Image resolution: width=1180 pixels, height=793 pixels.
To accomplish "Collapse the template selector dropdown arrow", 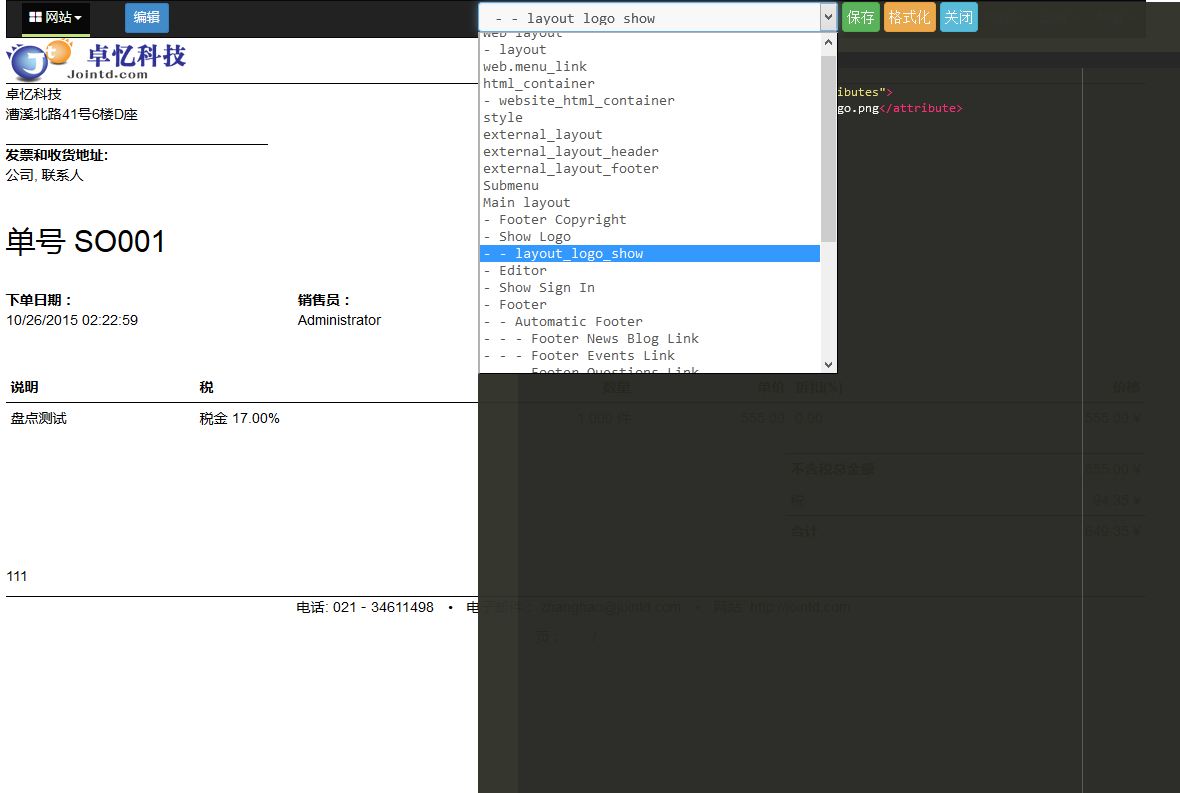I will pyautogui.click(x=828, y=17).
